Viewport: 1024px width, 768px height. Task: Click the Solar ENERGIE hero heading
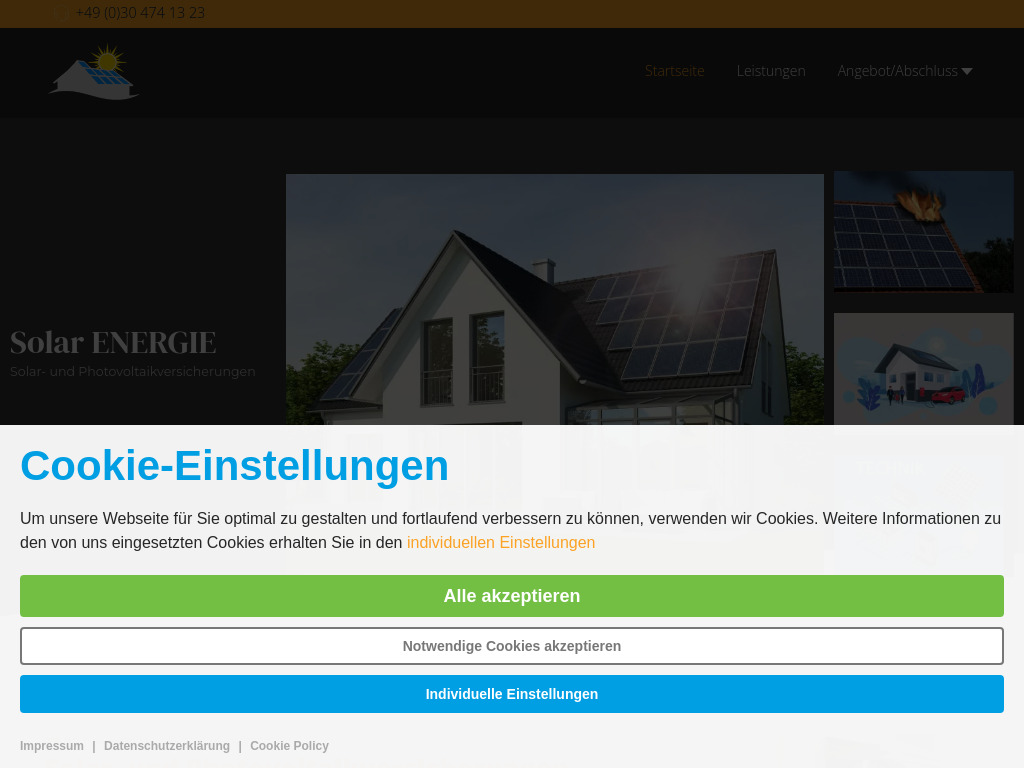[x=112, y=342]
